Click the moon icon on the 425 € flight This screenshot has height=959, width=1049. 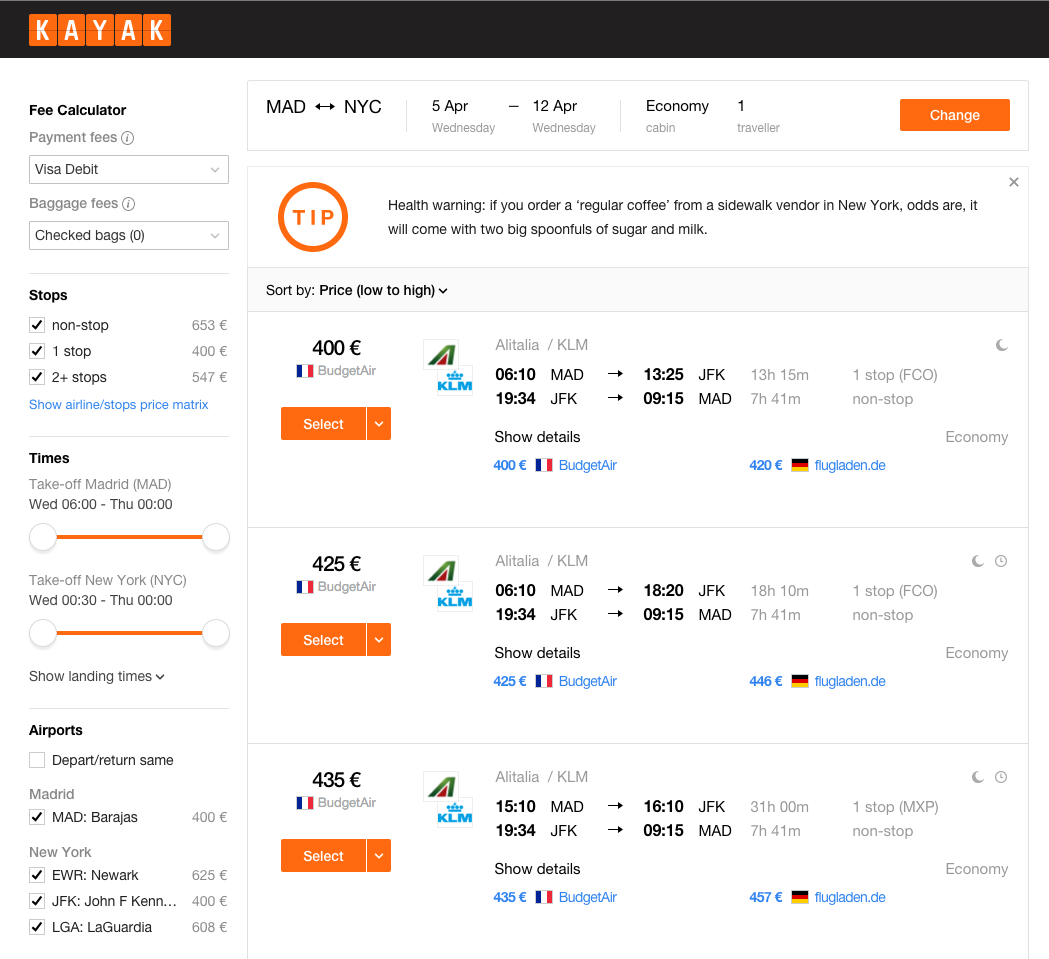click(978, 561)
